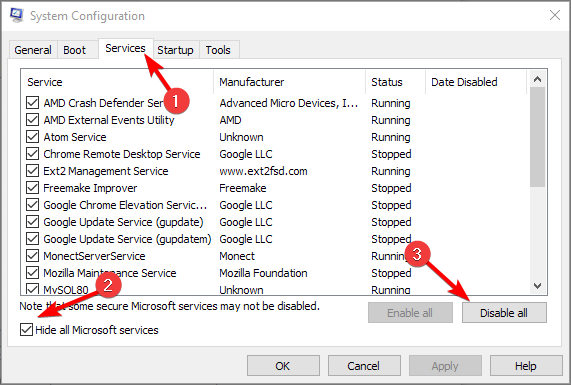Switch to the Tools tab
This screenshot has width=571, height=385.
click(x=218, y=50)
